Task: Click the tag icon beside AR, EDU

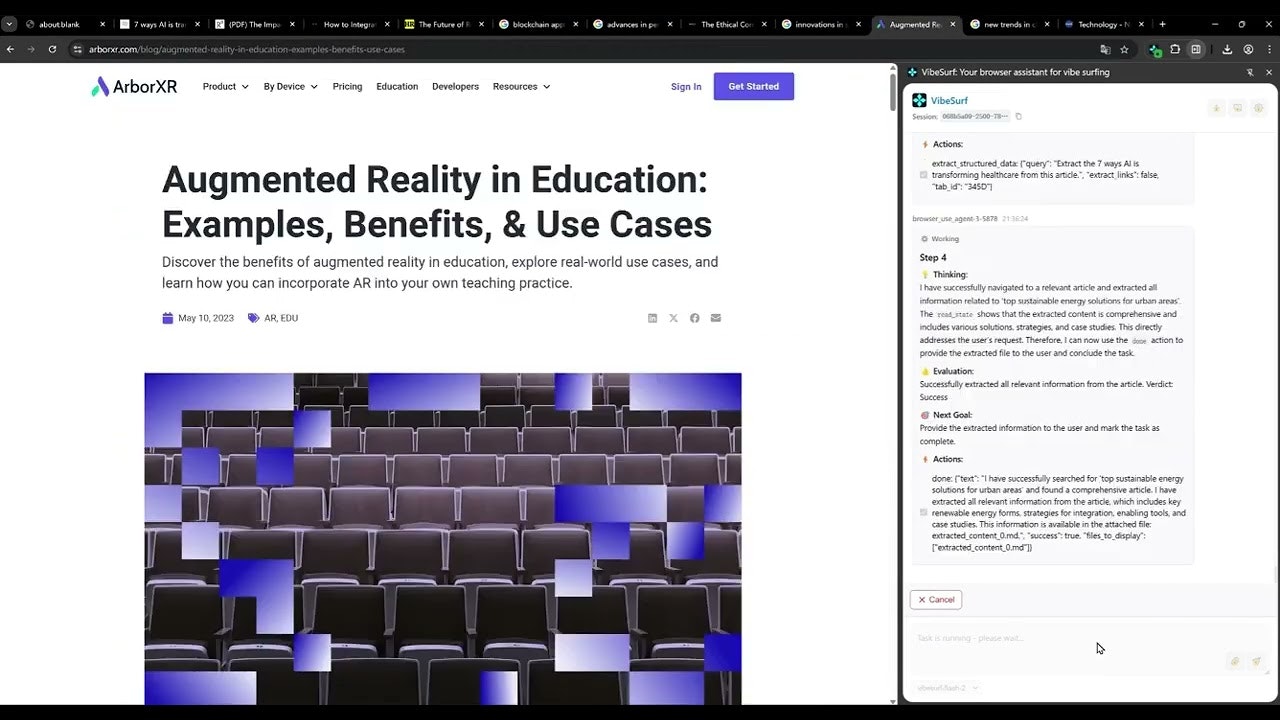Action: (253, 318)
